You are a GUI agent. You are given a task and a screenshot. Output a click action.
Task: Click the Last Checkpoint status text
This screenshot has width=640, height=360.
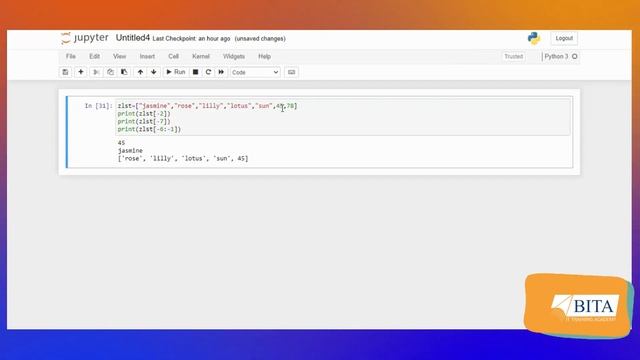(191, 38)
